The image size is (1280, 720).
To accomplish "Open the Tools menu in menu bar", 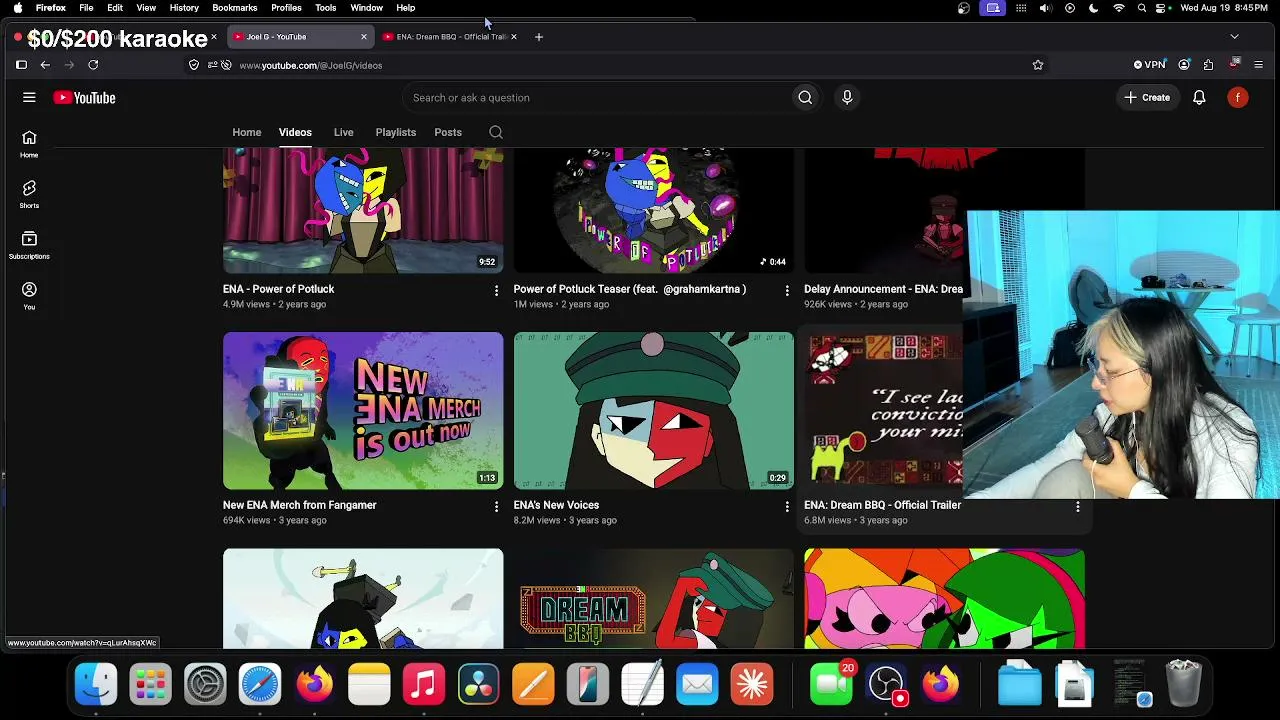I will 326,8.
